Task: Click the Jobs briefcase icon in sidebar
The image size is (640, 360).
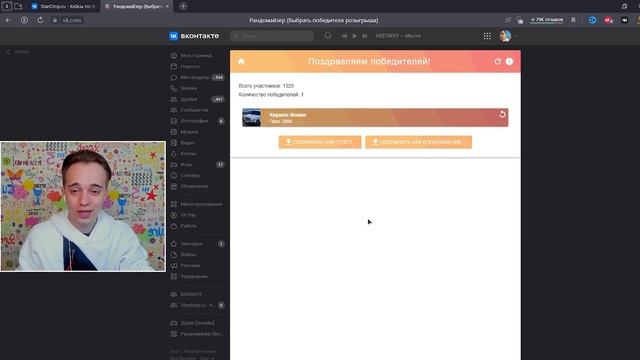Action: [x=174, y=226]
